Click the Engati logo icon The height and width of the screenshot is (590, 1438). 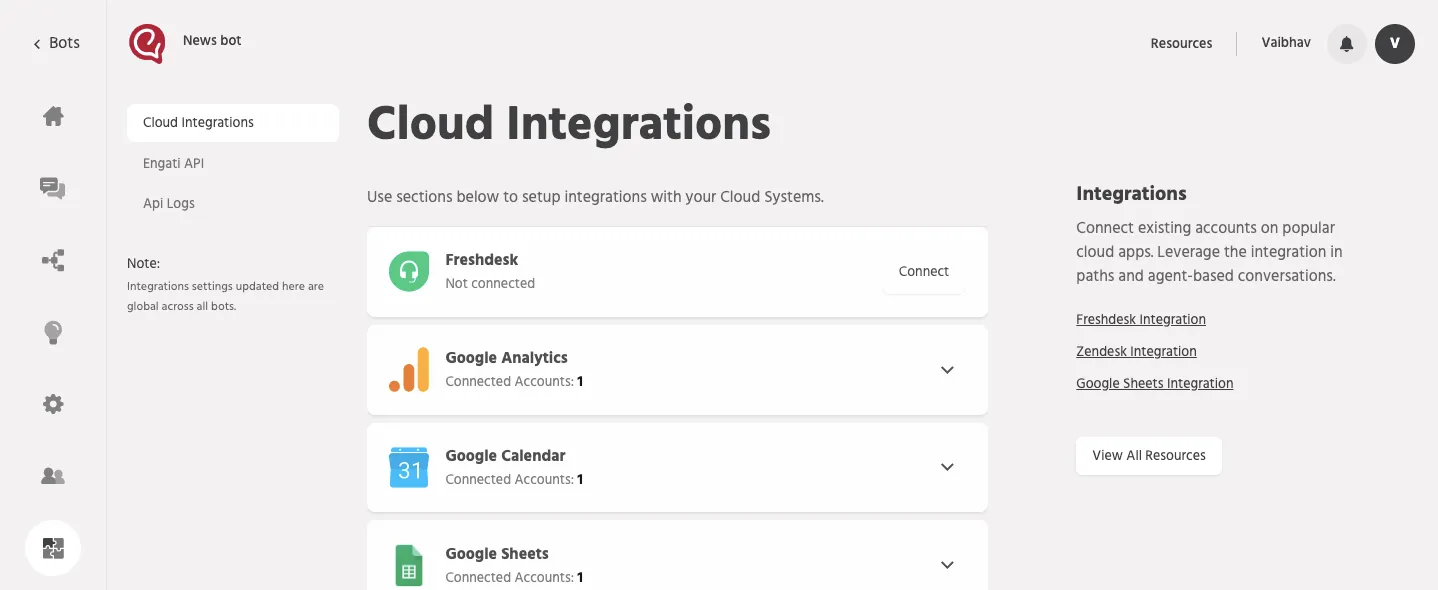(147, 43)
